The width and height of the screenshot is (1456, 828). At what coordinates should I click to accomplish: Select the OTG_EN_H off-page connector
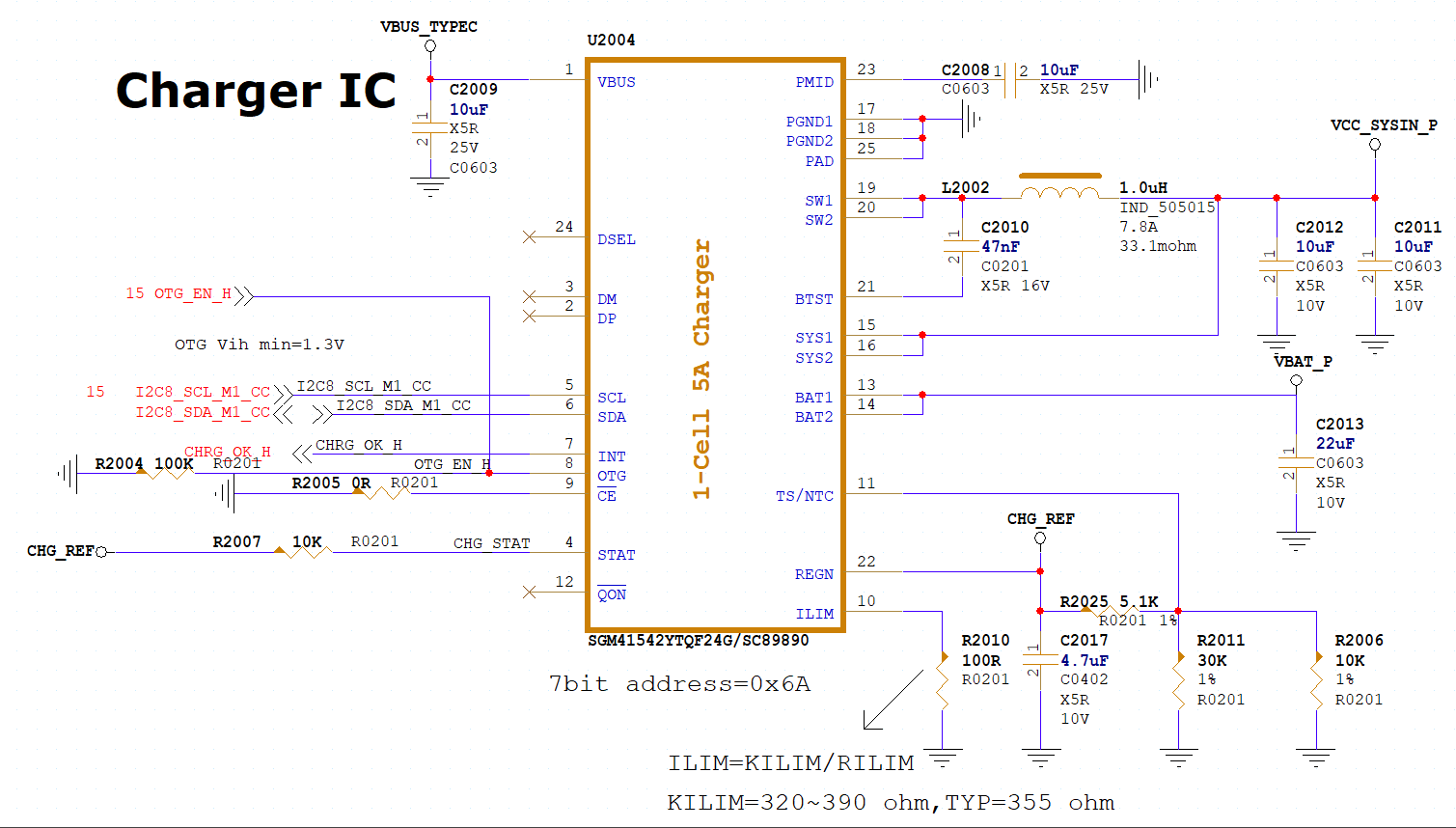click(243, 295)
